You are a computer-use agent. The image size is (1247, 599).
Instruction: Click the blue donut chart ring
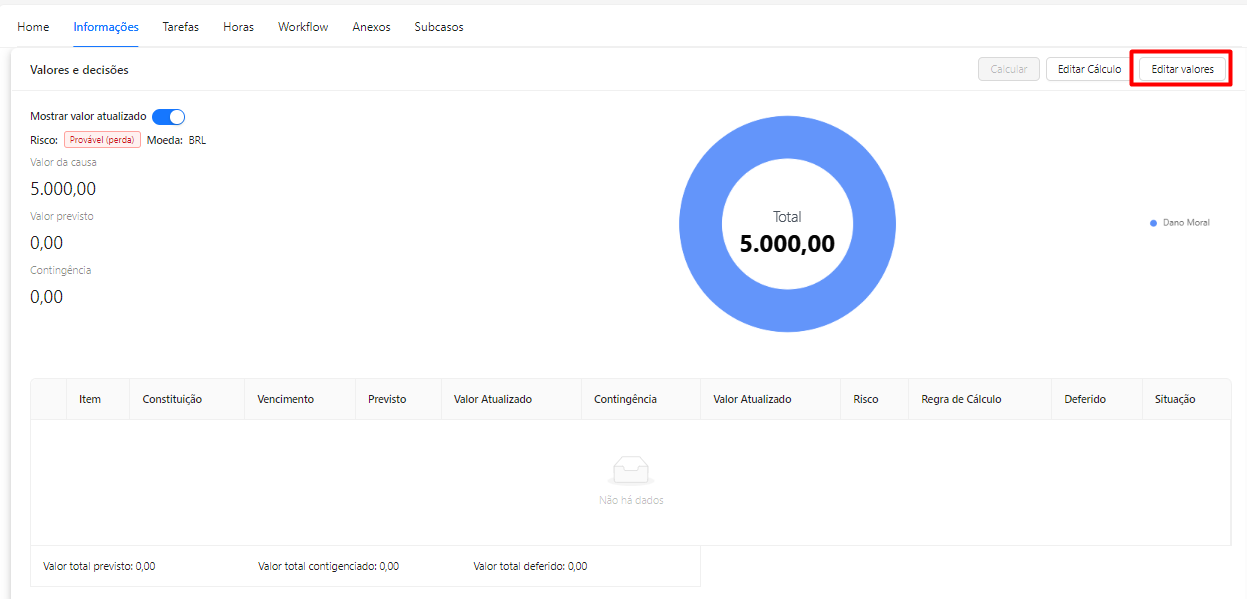[x=699, y=225]
